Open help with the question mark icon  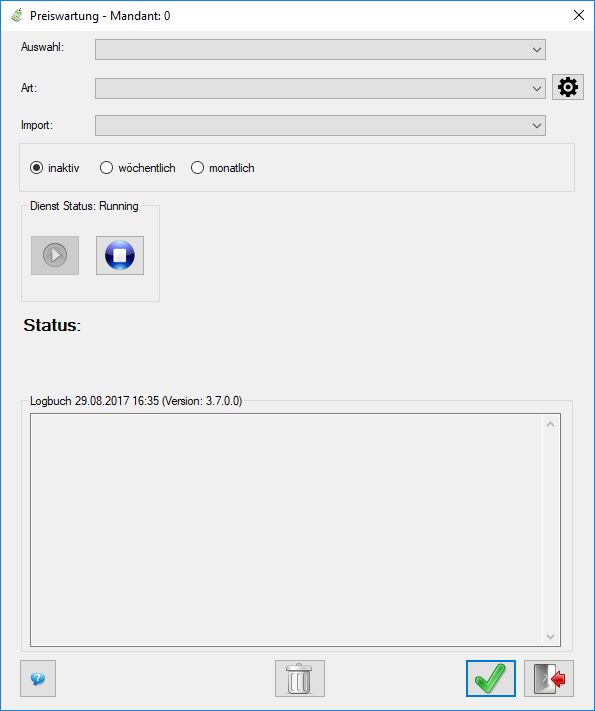coord(38,678)
